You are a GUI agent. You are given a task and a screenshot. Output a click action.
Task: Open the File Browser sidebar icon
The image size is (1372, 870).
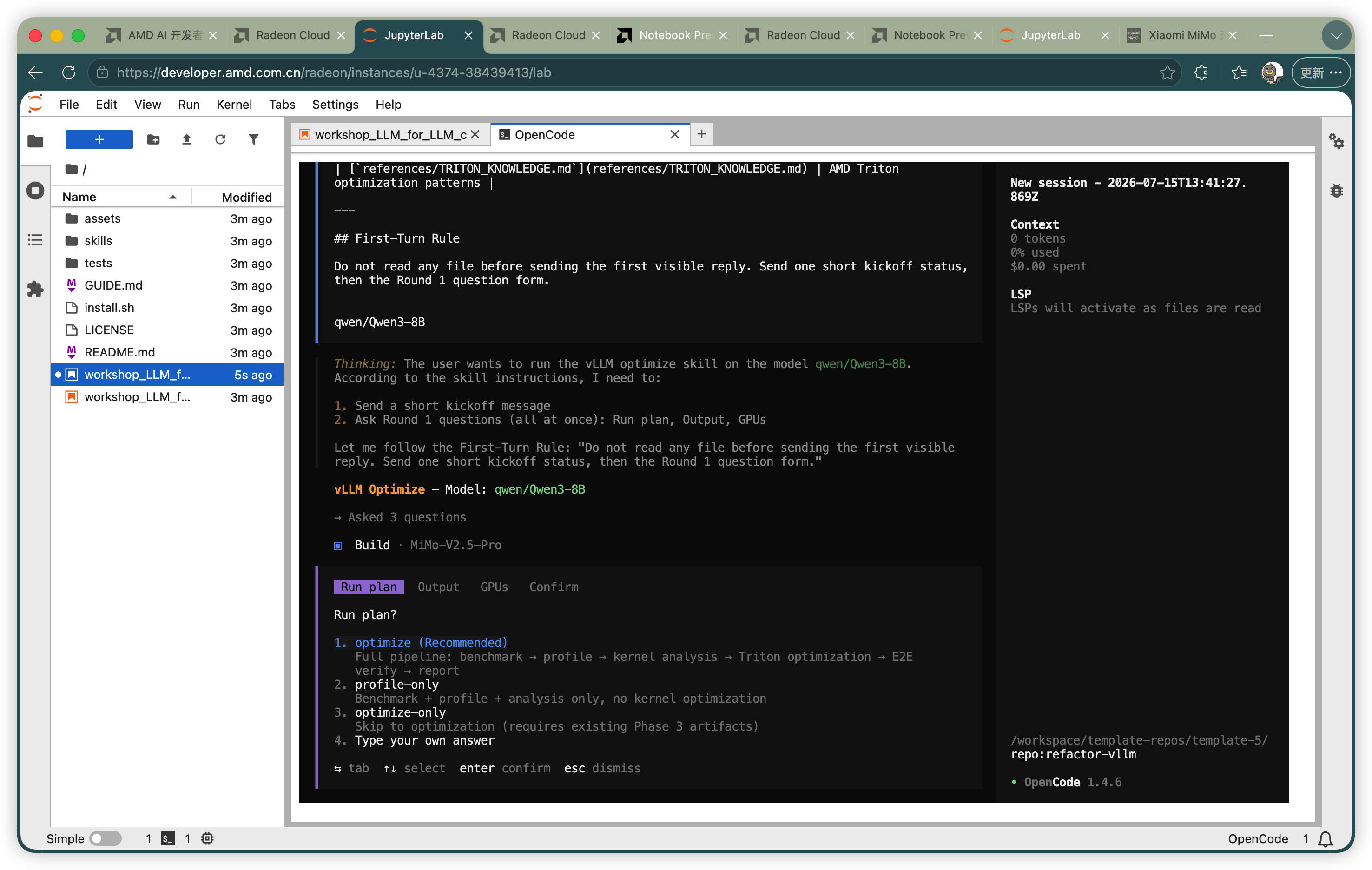[x=35, y=141]
